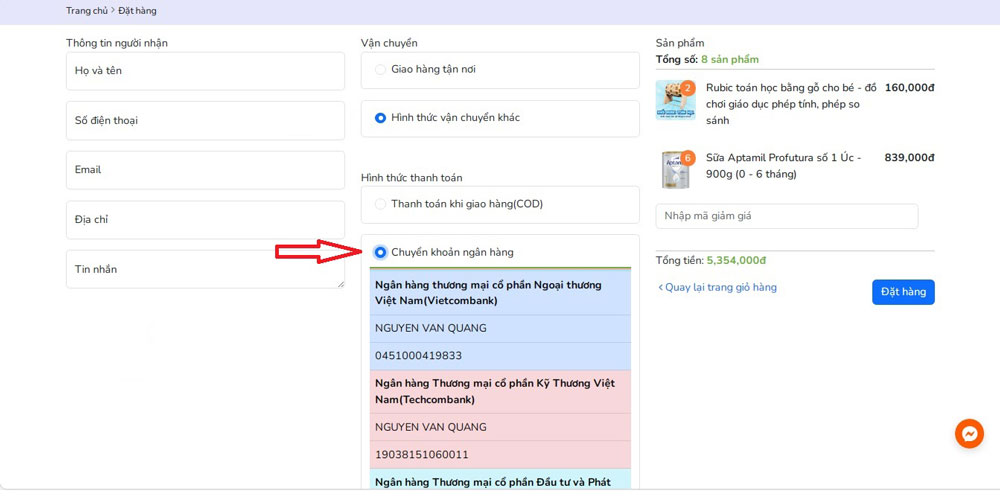Click the 'Nhập mã giảm giá' coupon field
The height and width of the screenshot is (504, 1000).
coord(787,216)
